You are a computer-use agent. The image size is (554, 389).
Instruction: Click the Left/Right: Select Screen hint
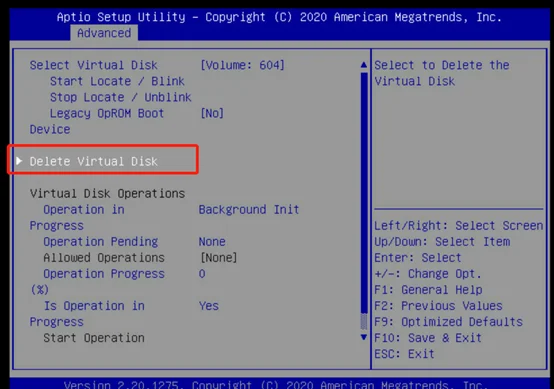(459, 225)
